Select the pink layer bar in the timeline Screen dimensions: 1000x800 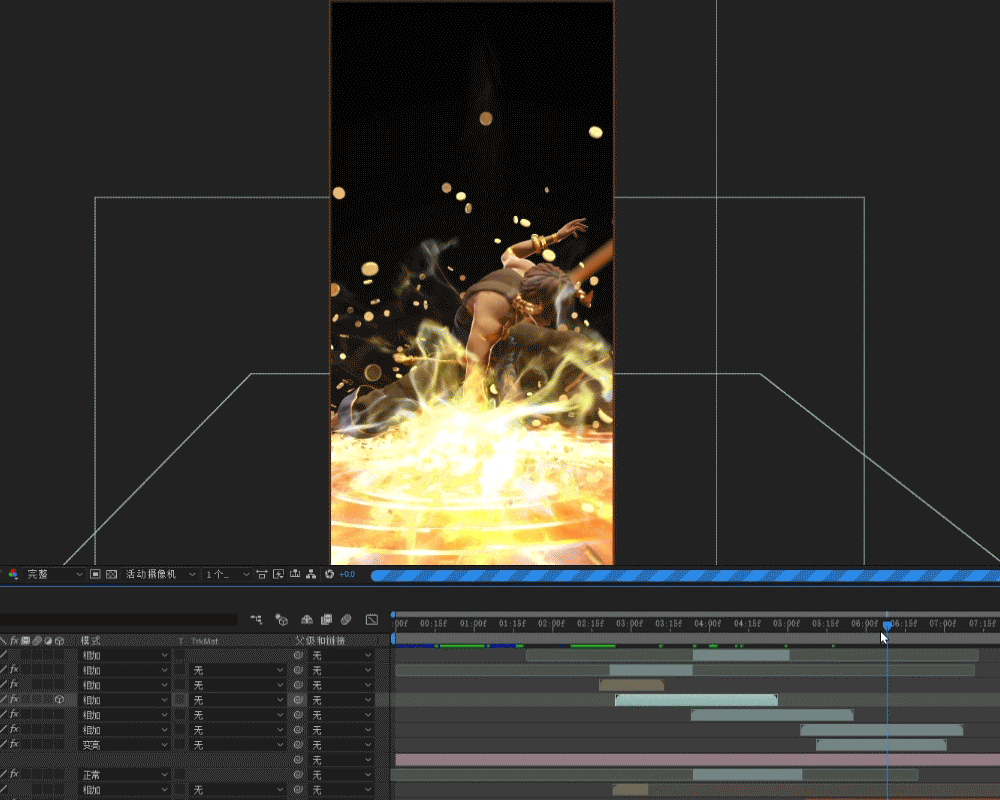pos(698,760)
